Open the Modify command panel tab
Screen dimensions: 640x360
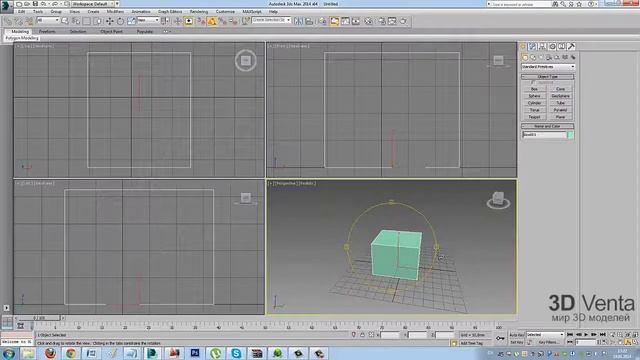point(532,46)
